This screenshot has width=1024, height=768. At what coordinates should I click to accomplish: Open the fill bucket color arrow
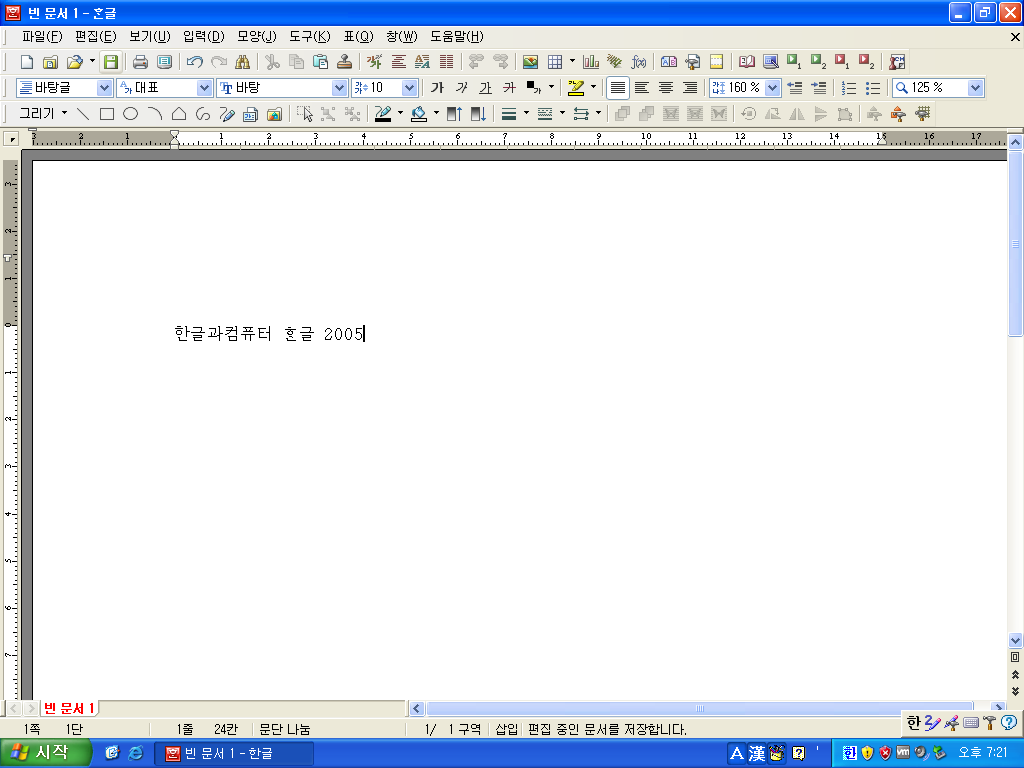coord(436,114)
